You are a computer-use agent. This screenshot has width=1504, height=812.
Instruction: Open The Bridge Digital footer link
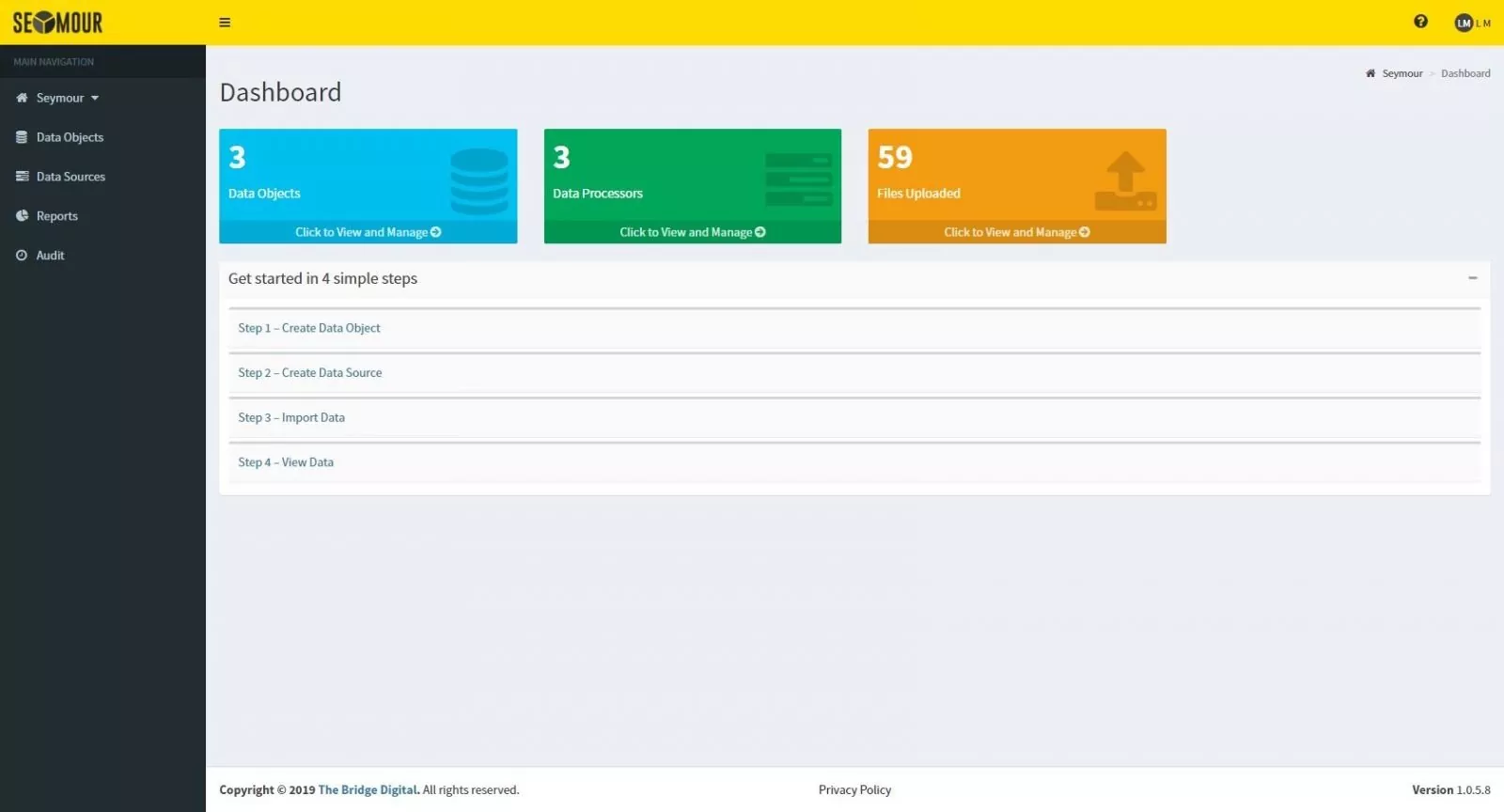368,790
